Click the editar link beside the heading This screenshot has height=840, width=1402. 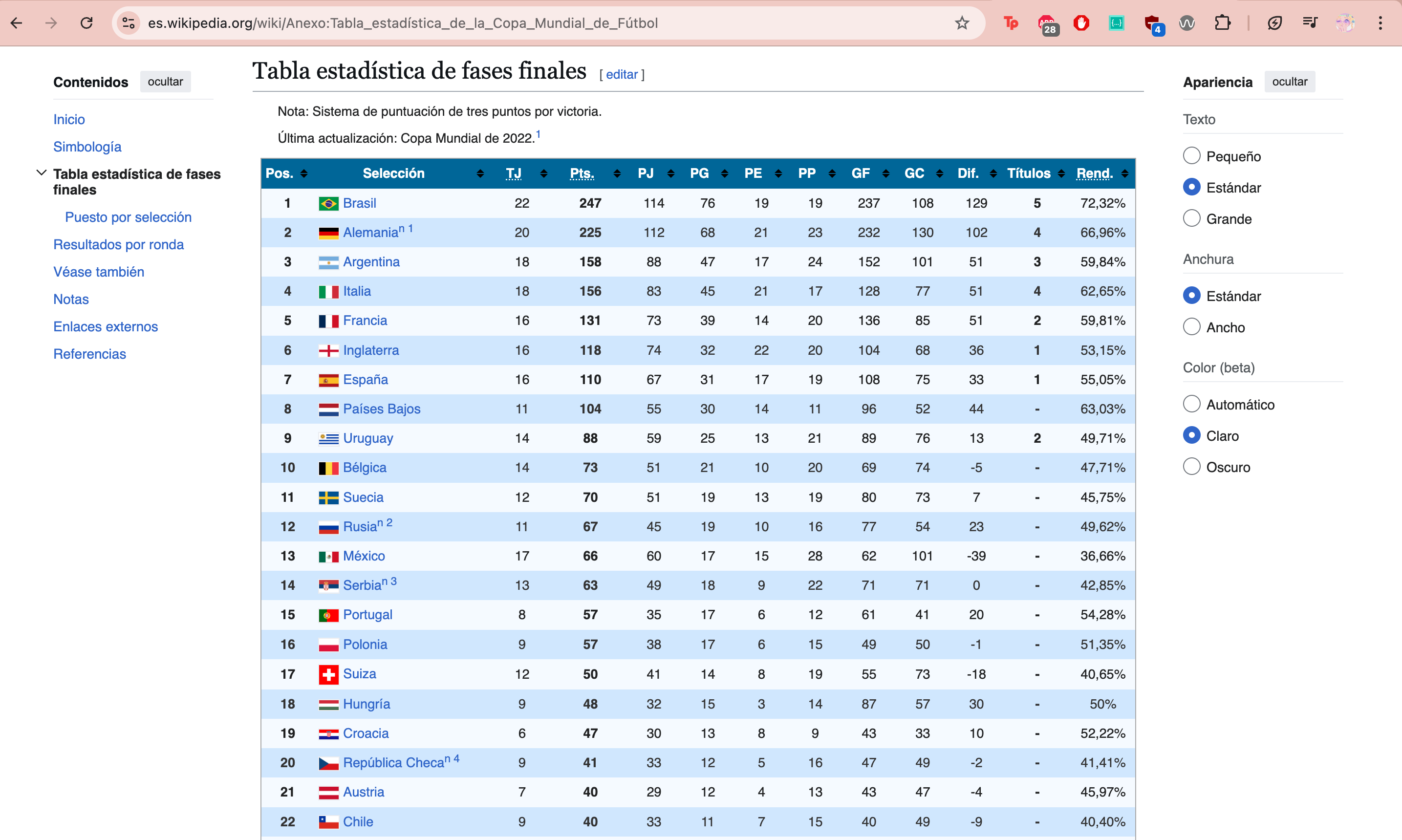[x=622, y=74]
